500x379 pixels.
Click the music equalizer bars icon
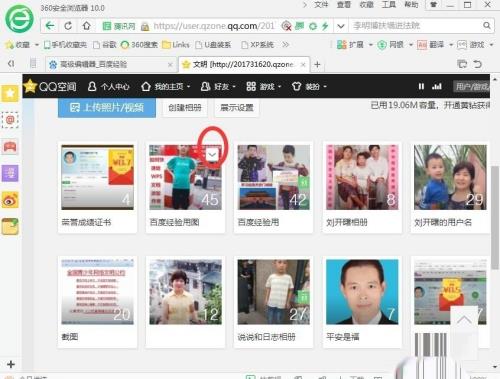pos(437,87)
